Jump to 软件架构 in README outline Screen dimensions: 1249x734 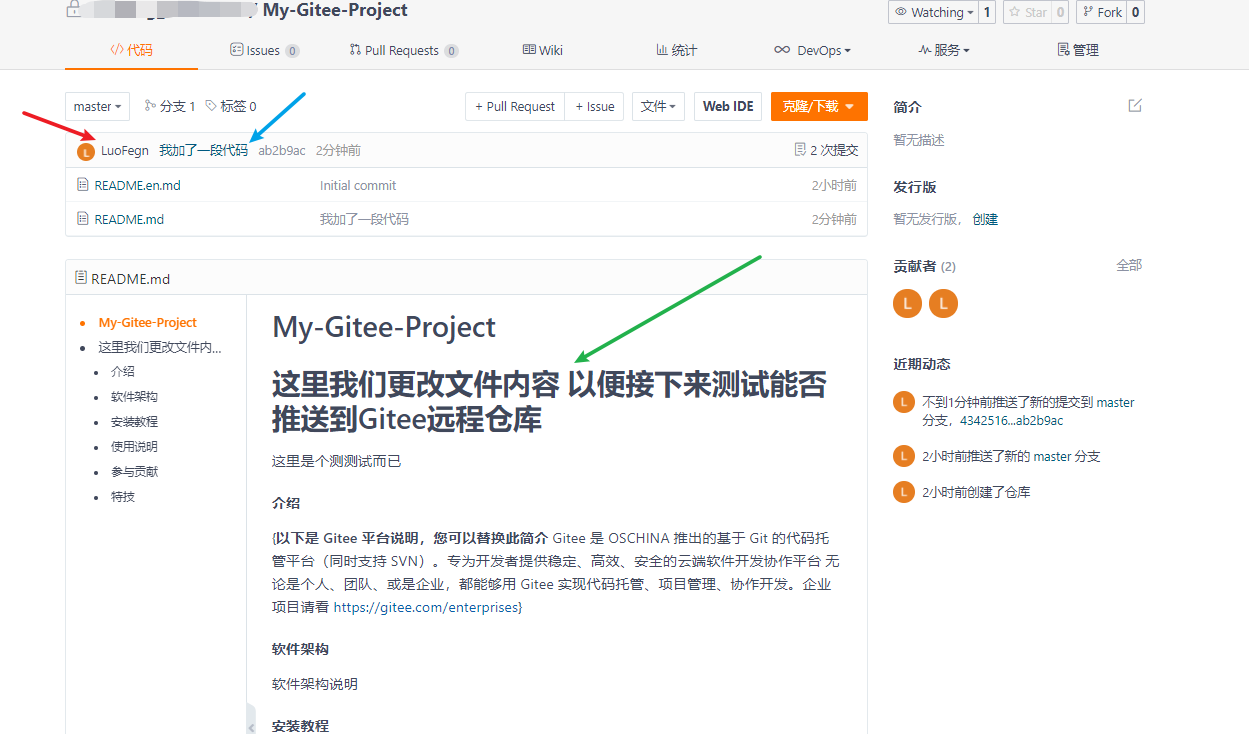pyautogui.click(x=134, y=397)
